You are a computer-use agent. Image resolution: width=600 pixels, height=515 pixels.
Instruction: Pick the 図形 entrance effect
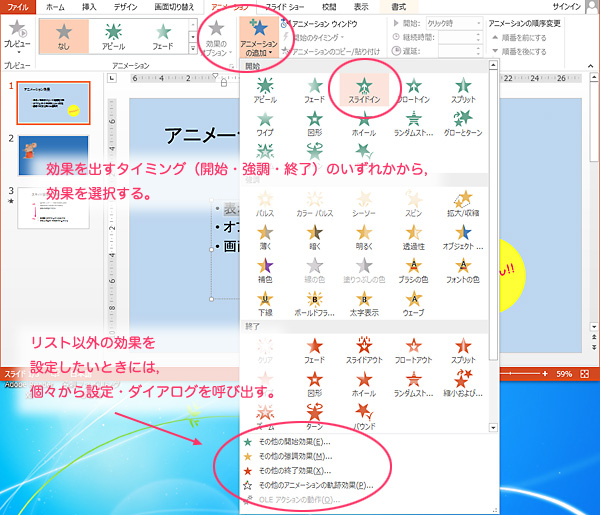pyautogui.click(x=315, y=124)
